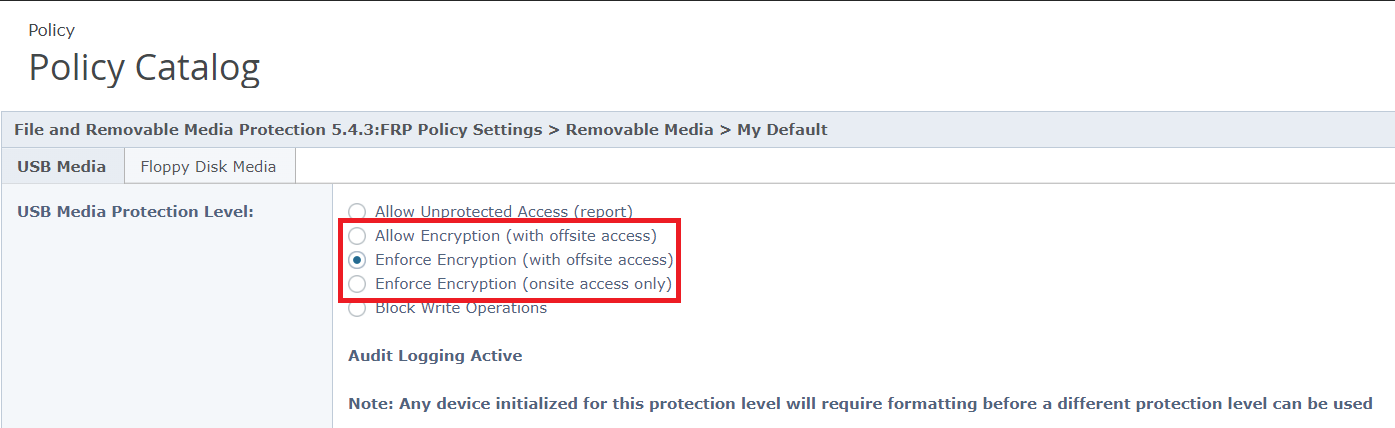Click Enforce Encryption (onsite access only) label text

point(523,284)
